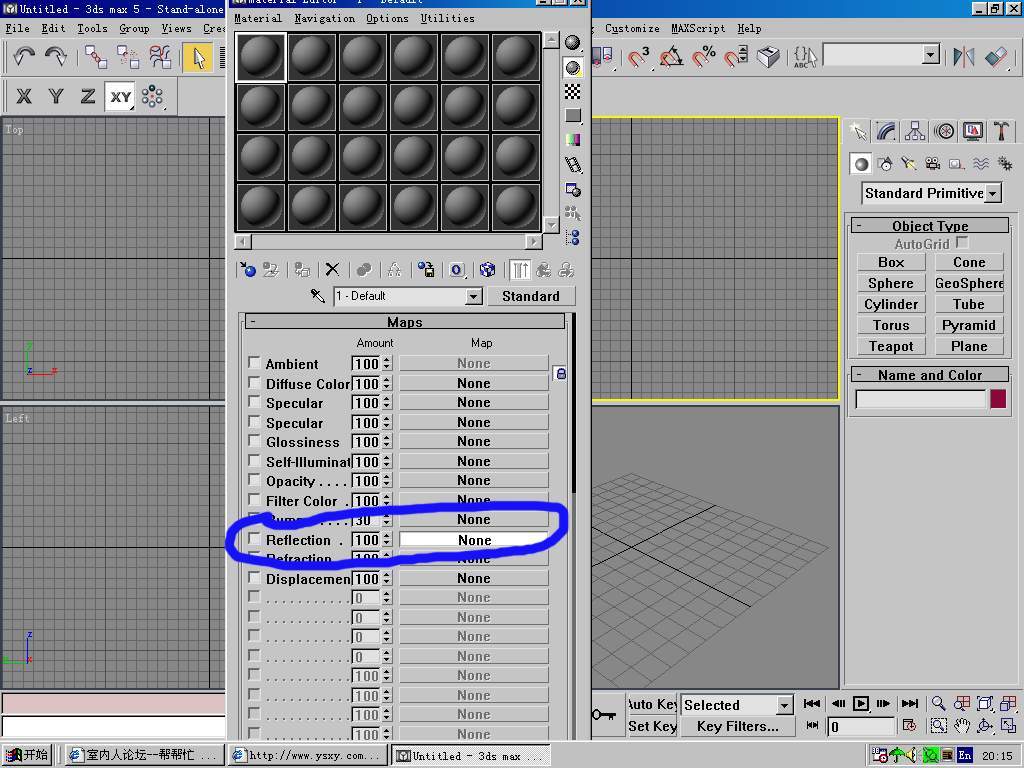The width and height of the screenshot is (1024, 768).
Task: Enable the Opacity map checkbox
Action: click(254, 481)
